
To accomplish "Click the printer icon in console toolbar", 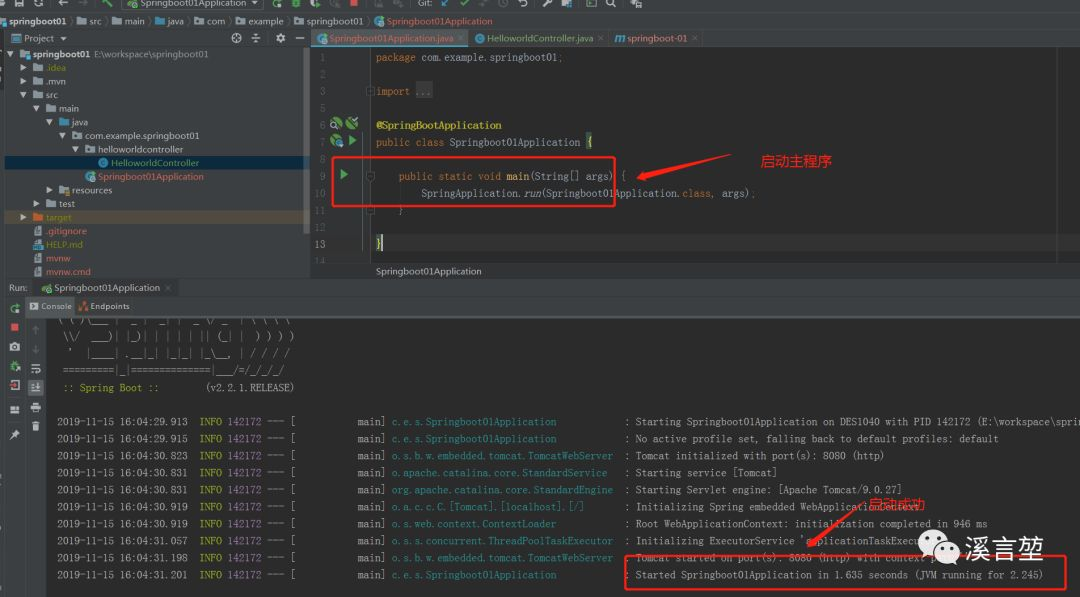I will coord(36,408).
